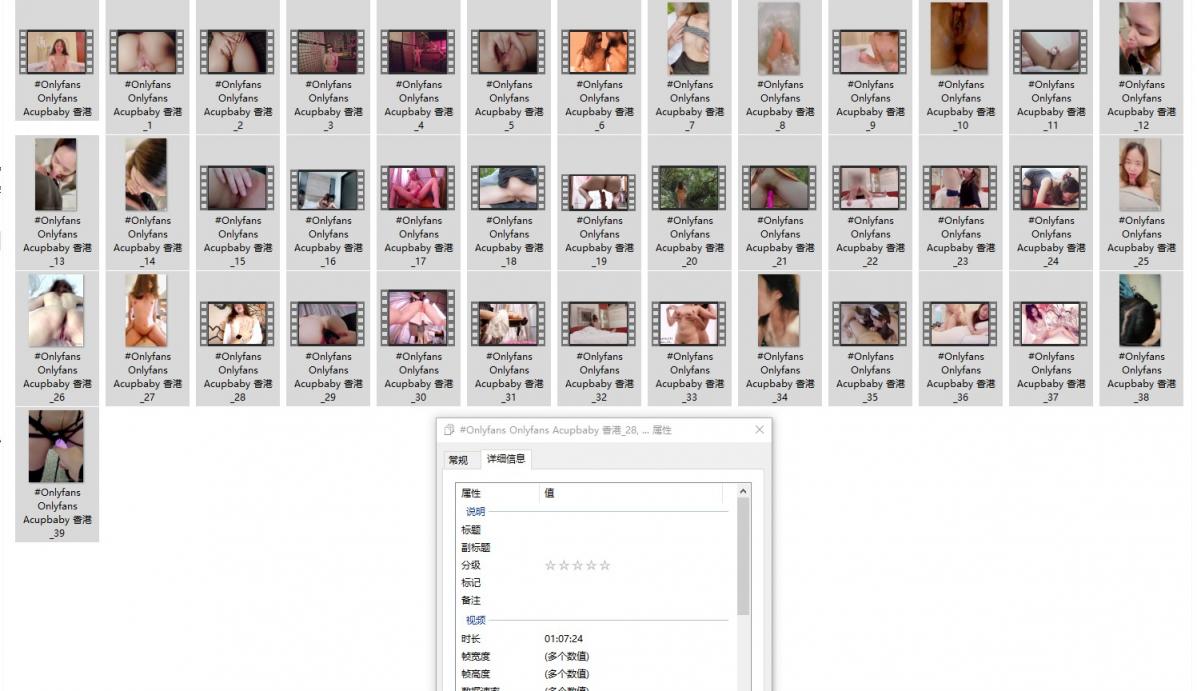The image size is (1197, 691).
Task: Select the 详细信息 tab
Action: point(505,459)
